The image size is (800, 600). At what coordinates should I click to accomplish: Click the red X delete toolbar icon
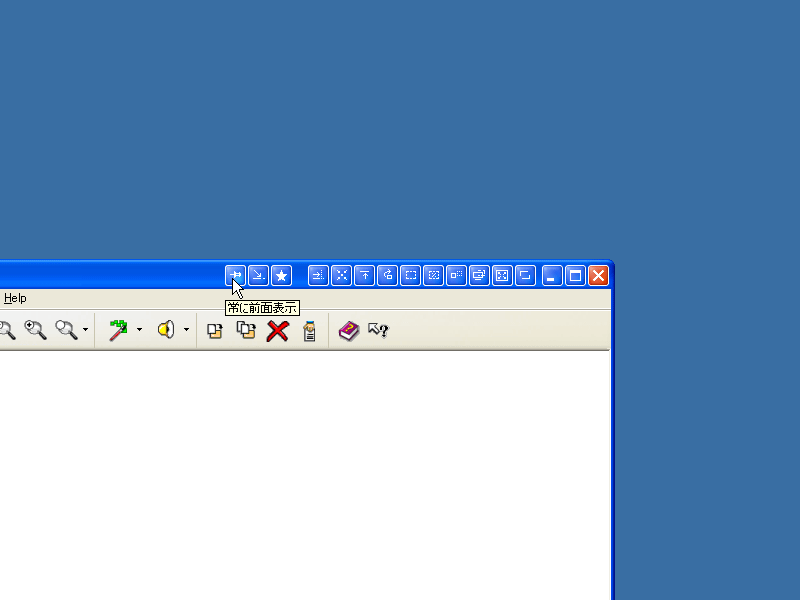pos(278,331)
